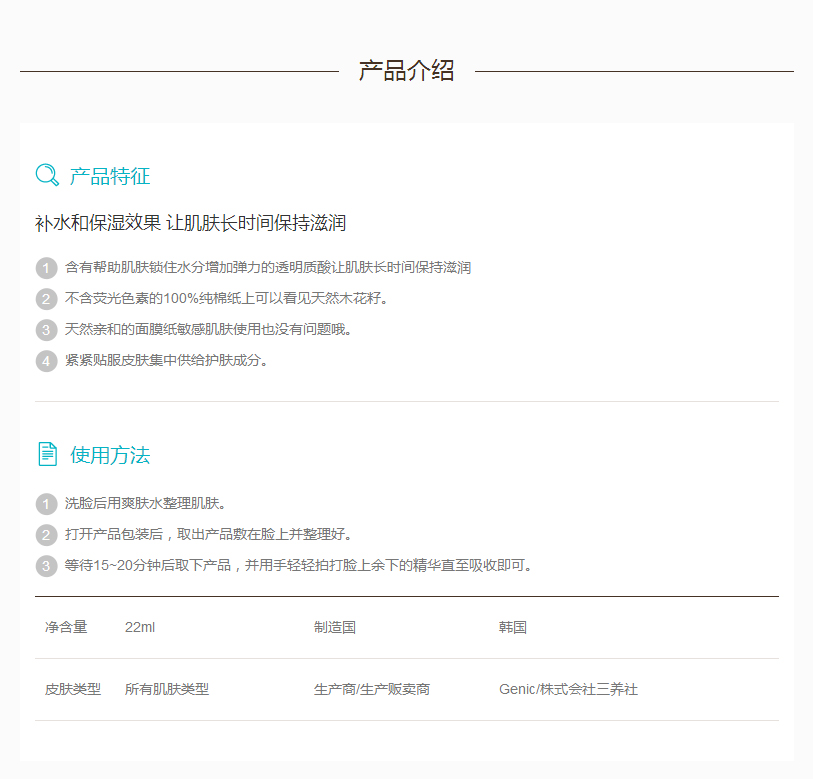Click the document icon beside 使用方法
This screenshot has width=813, height=779.
pyautogui.click(x=47, y=454)
